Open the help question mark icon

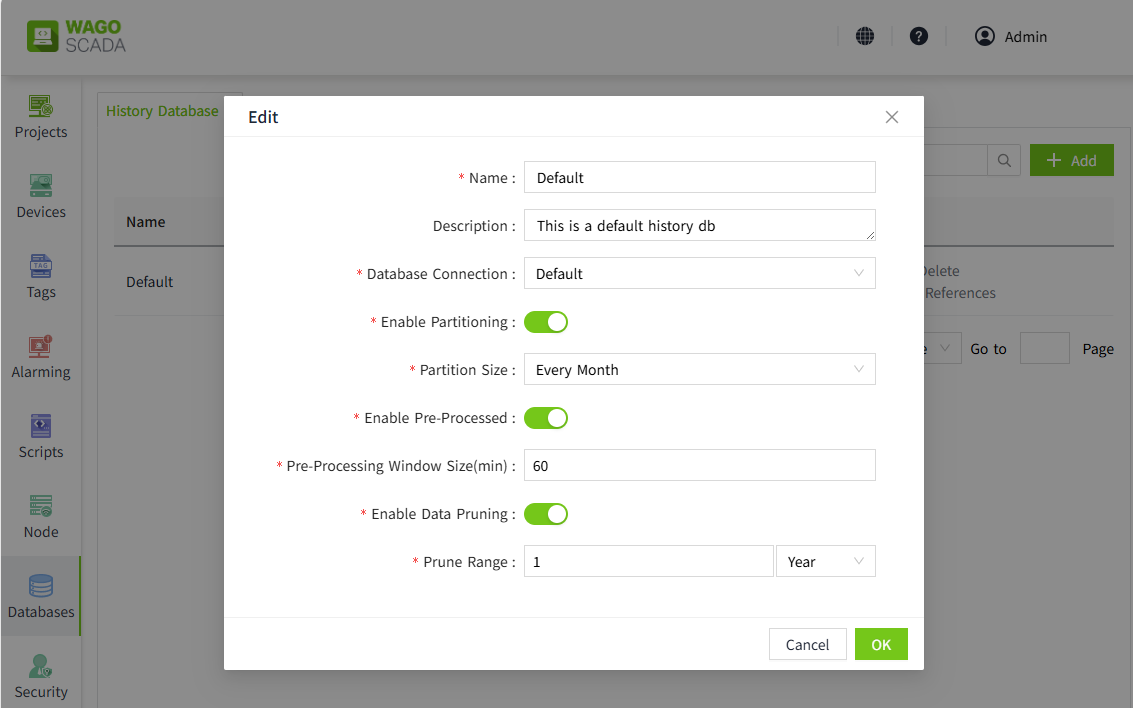(x=919, y=36)
